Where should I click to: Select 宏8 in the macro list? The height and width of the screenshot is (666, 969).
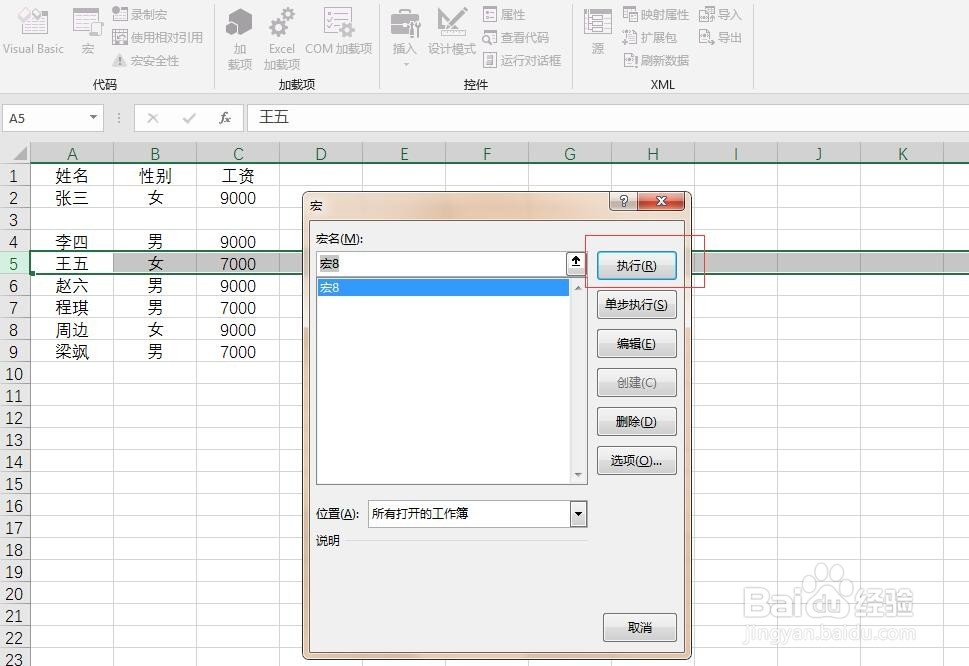click(443, 287)
